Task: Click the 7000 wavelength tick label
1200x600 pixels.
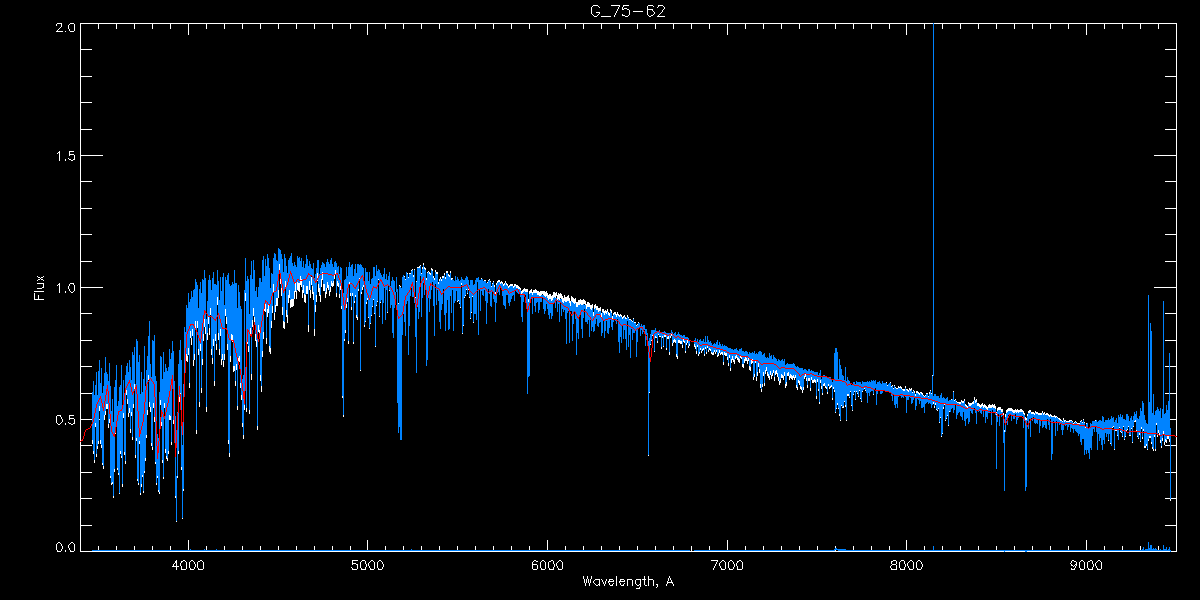Action: (x=727, y=565)
